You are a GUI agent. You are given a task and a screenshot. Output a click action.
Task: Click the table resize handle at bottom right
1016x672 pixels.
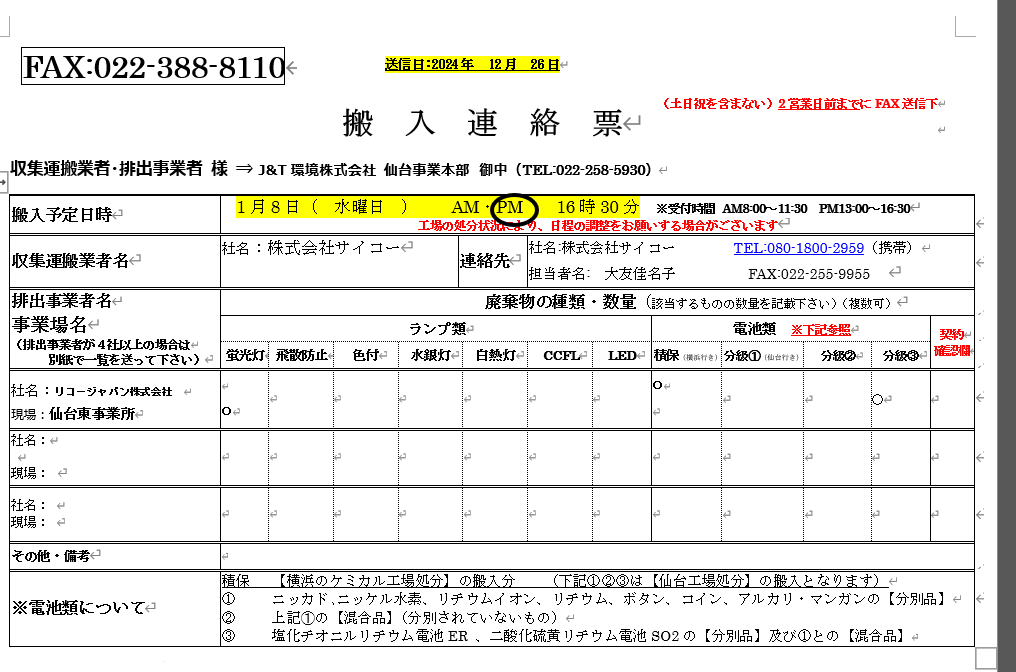[986, 658]
